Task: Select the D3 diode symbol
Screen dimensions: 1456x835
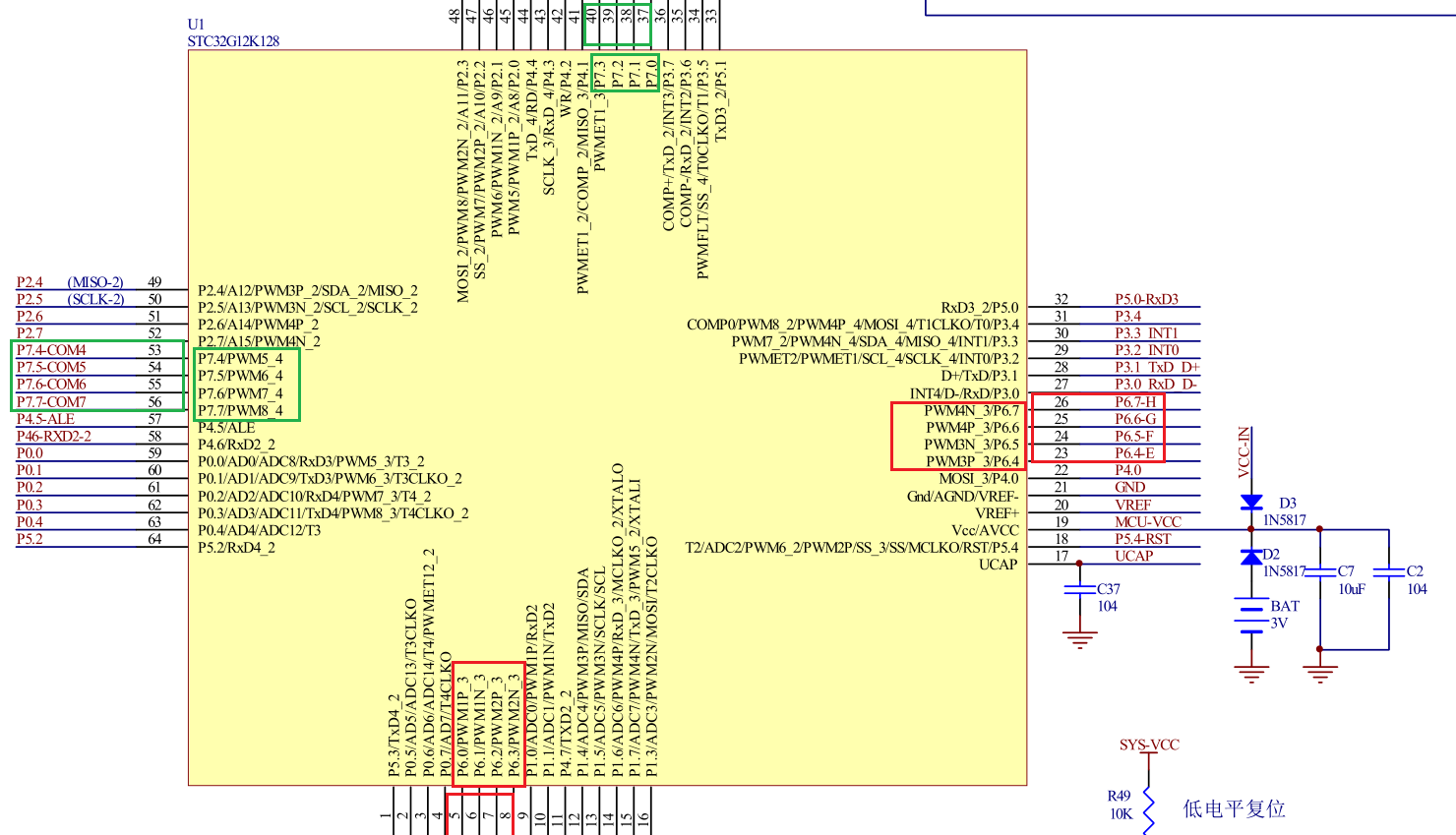Action: (x=1251, y=504)
